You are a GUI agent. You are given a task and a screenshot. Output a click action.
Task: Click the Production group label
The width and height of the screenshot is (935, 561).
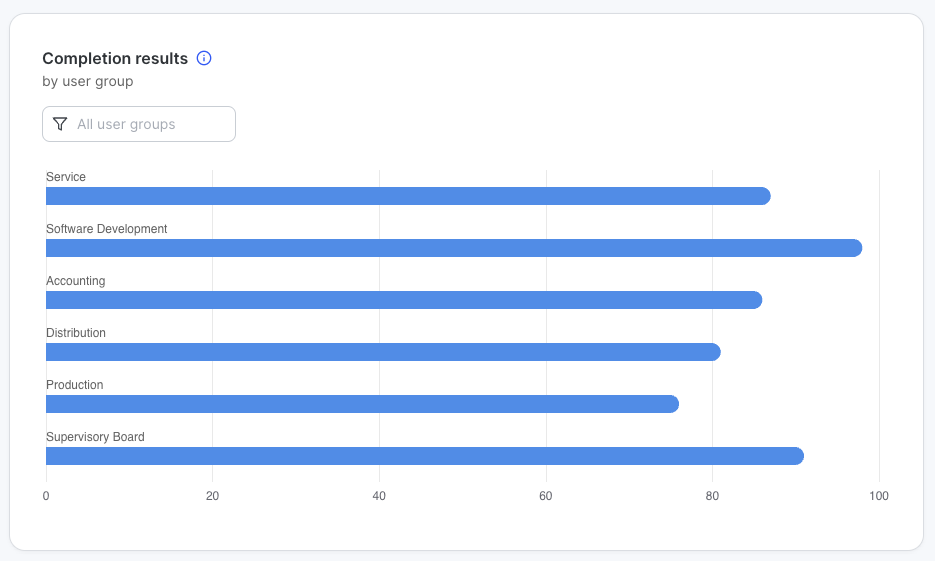75,385
